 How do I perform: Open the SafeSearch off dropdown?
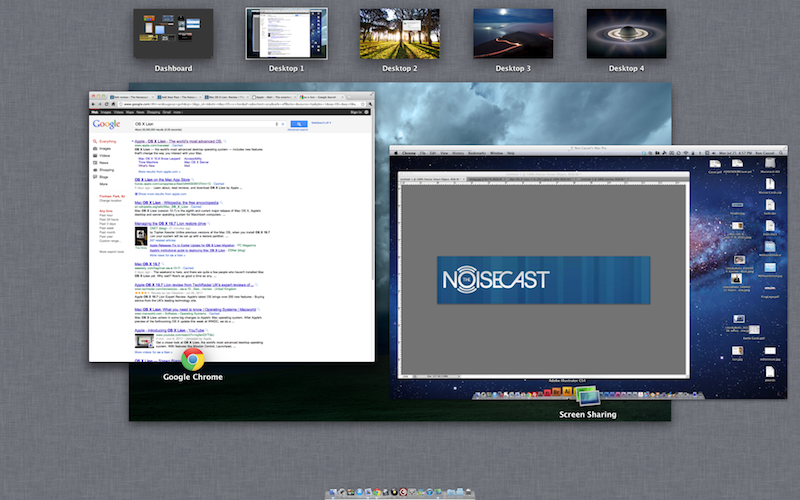(321, 123)
